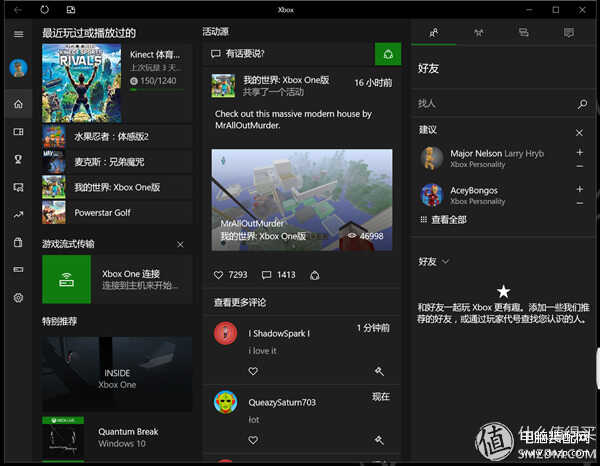Remove Major Nelson suggestion with minus
This screenshot has height=466, width=600.
580,166
